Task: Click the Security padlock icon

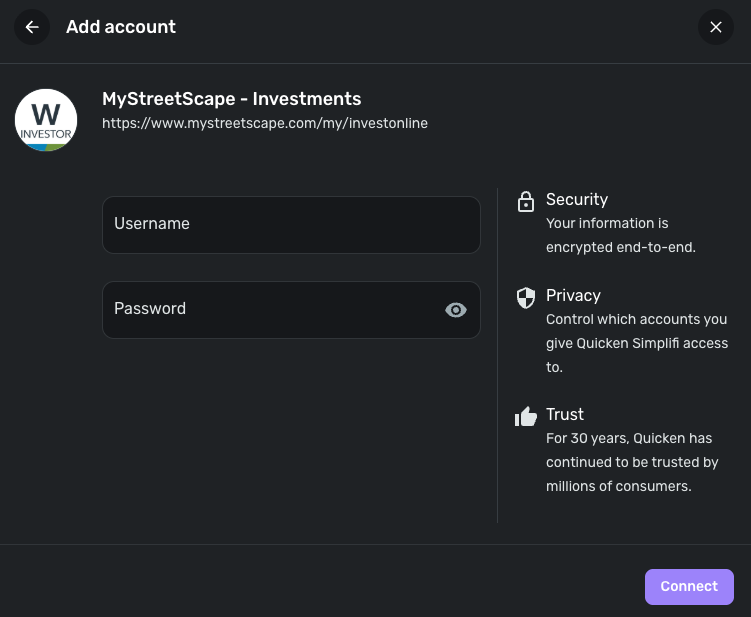Action: coord(525,202)
